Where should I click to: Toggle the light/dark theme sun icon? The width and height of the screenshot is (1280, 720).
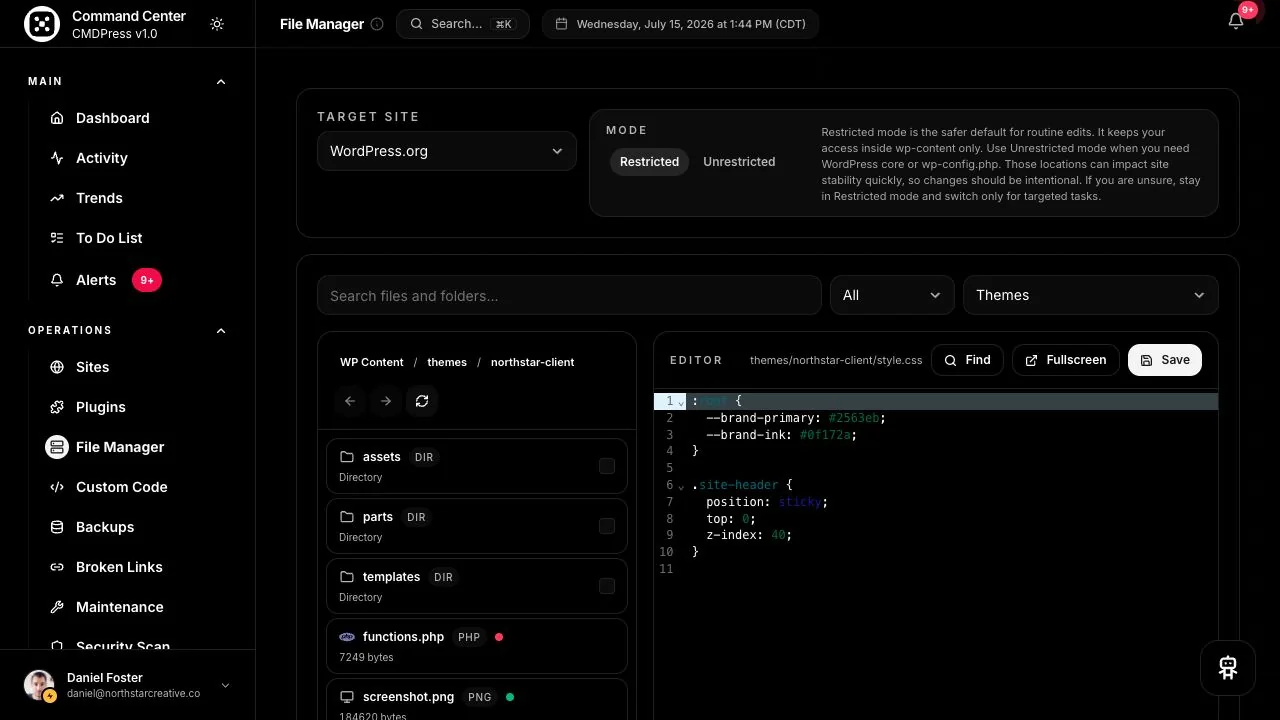point(217,24)
